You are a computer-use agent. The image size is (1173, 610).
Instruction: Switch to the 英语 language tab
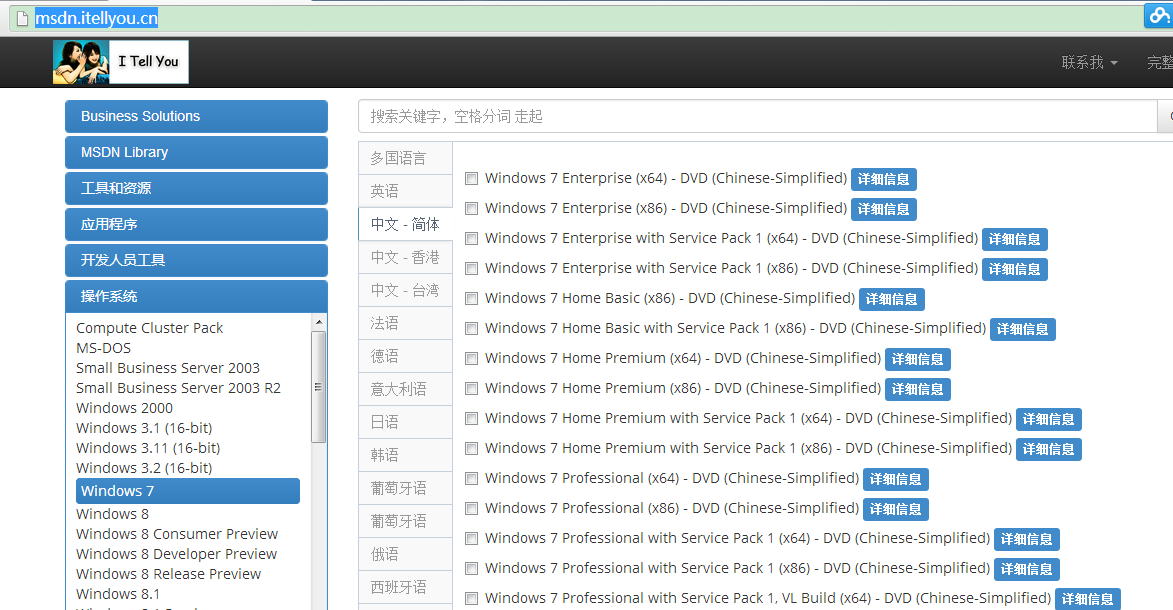point(405,191)
